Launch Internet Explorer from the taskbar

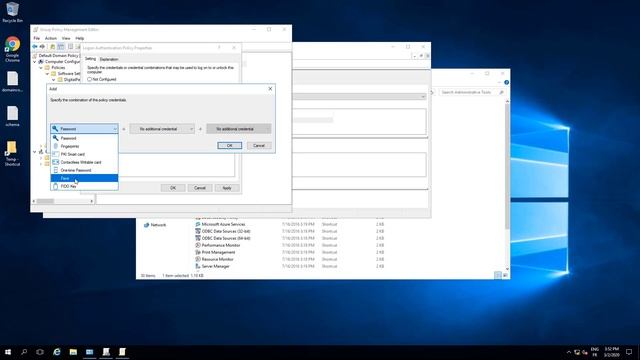(x=57, y=352)
